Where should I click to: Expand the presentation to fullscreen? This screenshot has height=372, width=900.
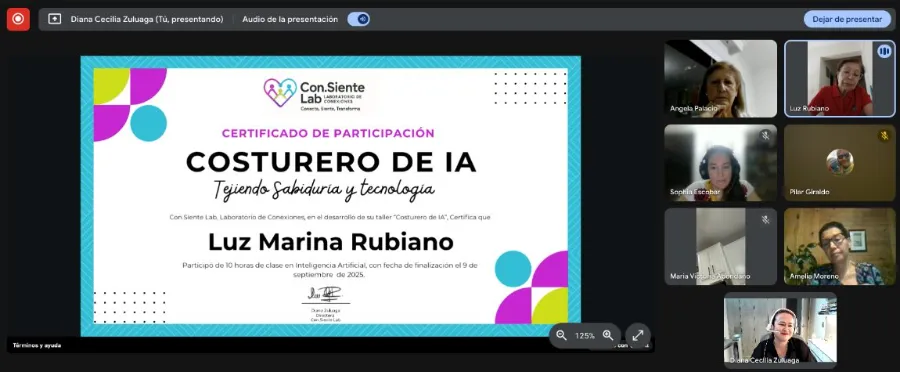point(638,336)
